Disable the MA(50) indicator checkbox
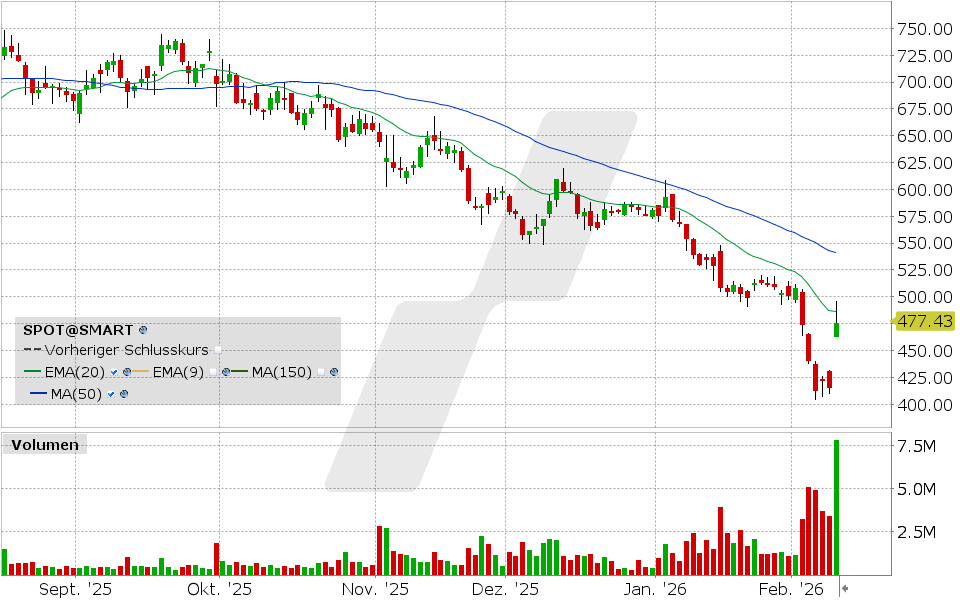Screen dimensions: 960x600 point(109,393)
